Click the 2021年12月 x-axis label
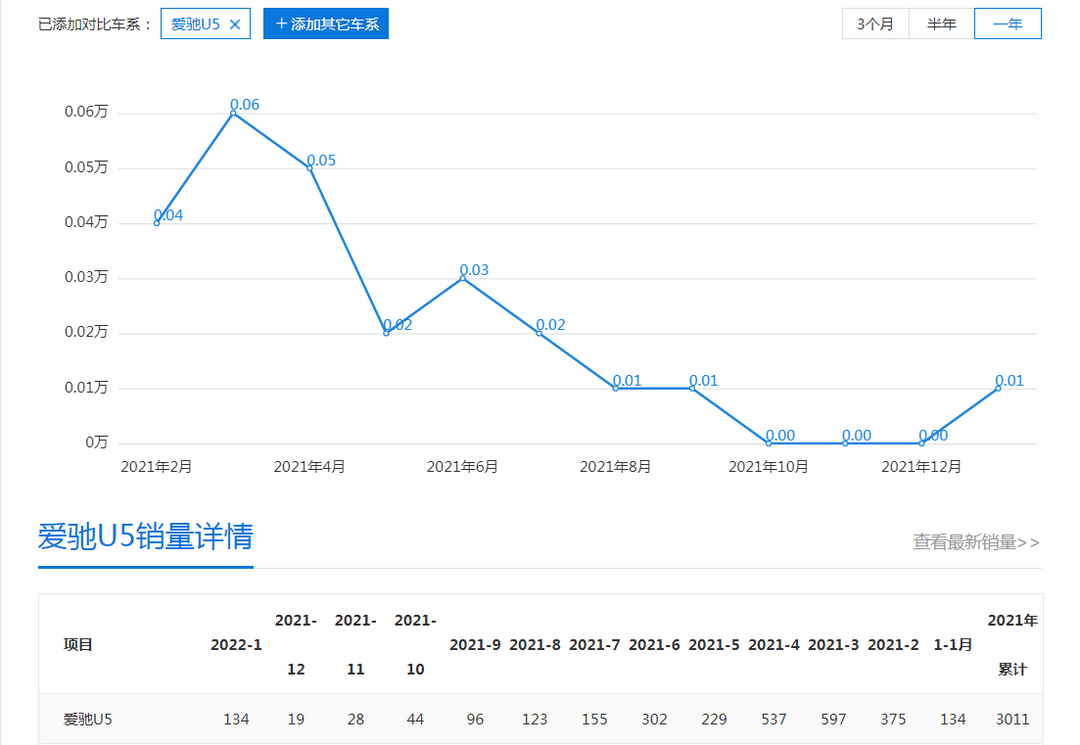 pyautogui.click(x=922, y=467)
